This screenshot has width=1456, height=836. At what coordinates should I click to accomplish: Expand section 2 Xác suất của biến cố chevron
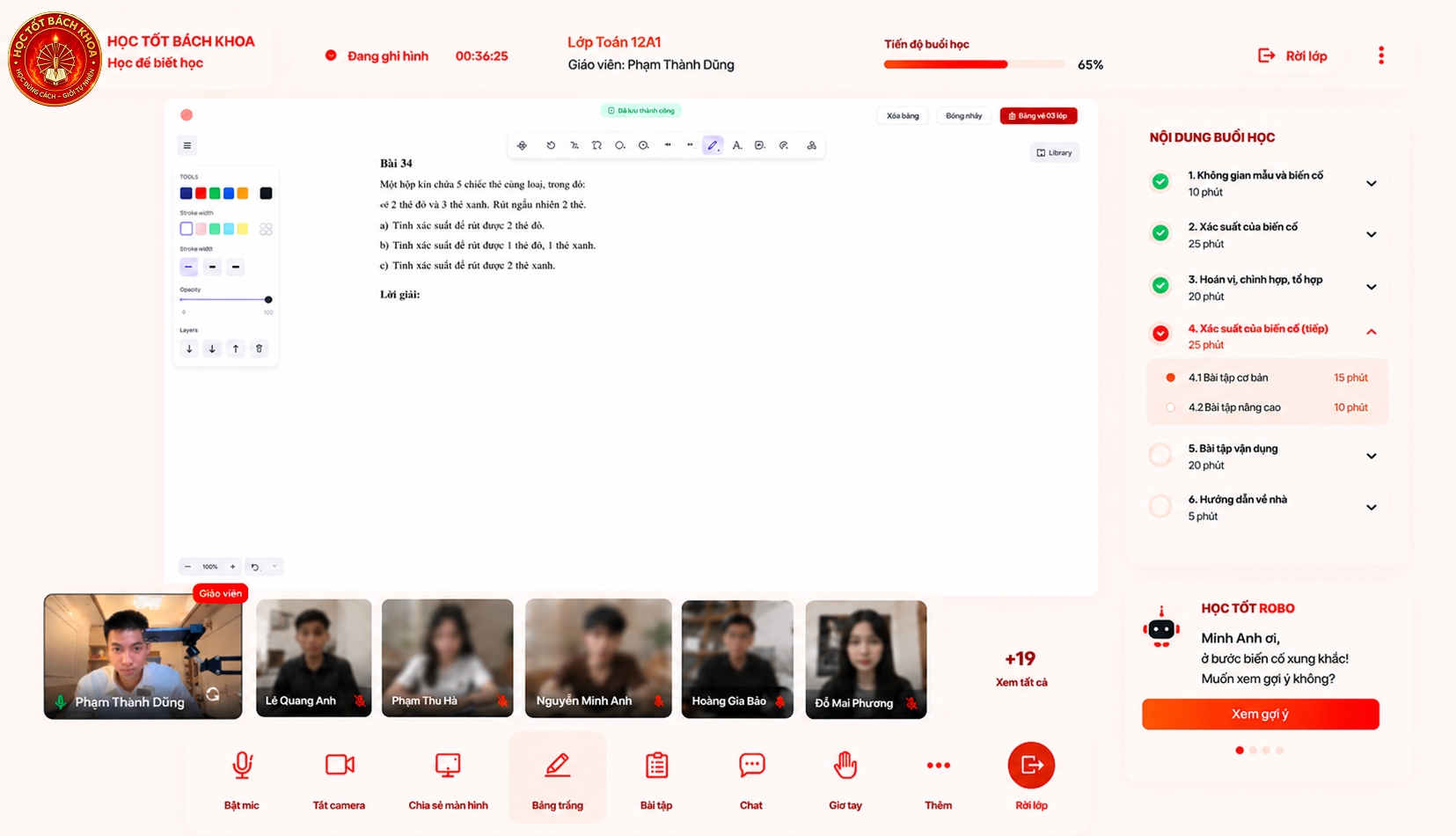[1372, 235]
